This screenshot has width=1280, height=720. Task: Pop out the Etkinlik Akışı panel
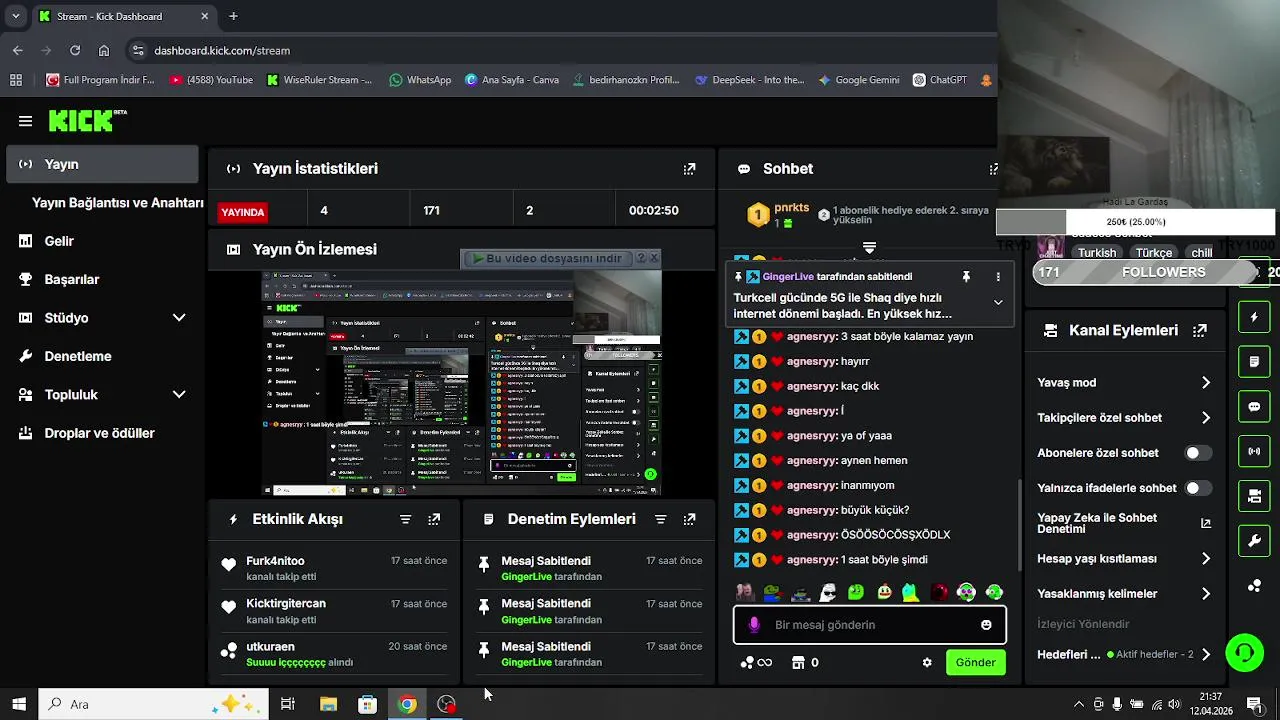[434, 519]
